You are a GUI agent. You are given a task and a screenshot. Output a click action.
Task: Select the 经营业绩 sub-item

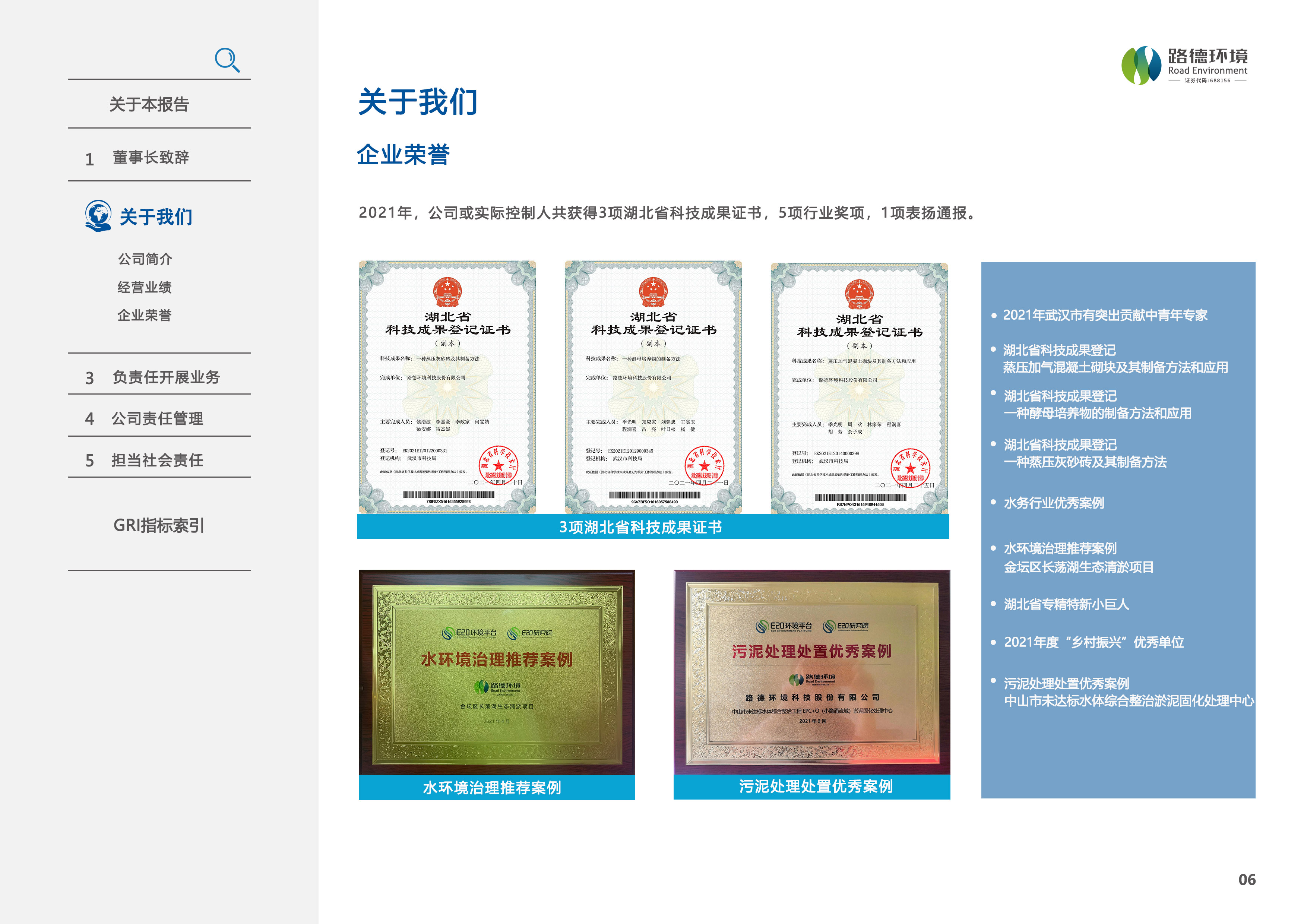pos(144,287)
